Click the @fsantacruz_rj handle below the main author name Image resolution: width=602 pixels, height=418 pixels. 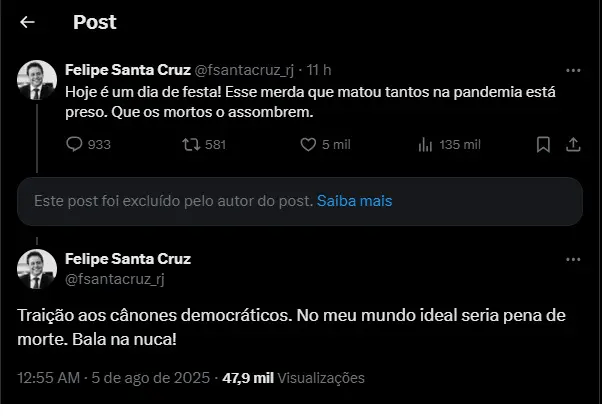click(114, 279)
